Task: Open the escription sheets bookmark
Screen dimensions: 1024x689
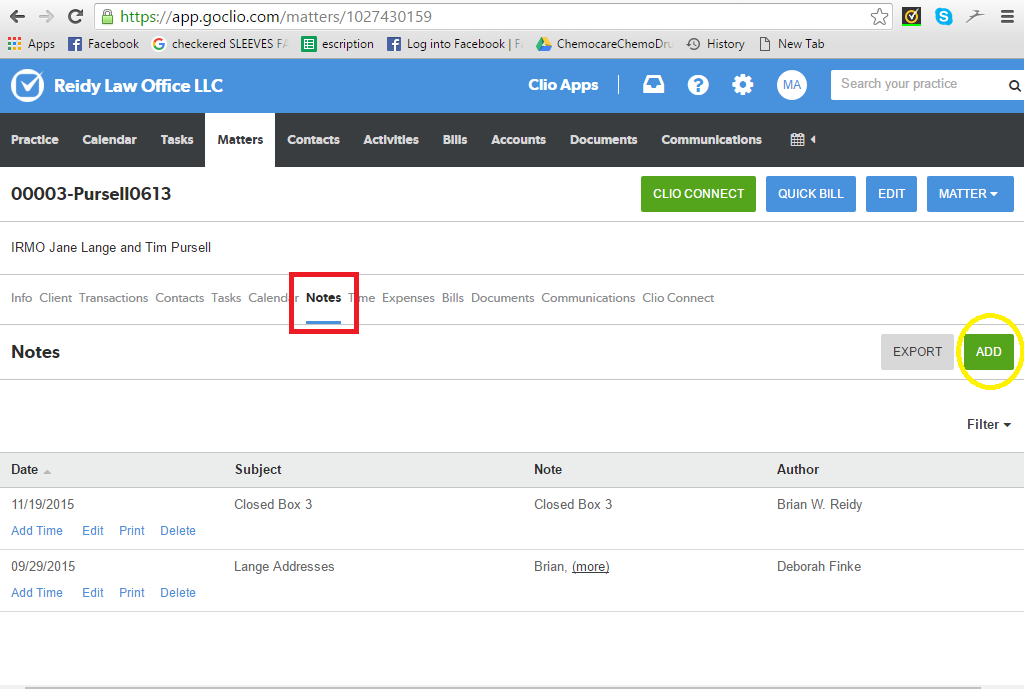Action: (338, 44)
